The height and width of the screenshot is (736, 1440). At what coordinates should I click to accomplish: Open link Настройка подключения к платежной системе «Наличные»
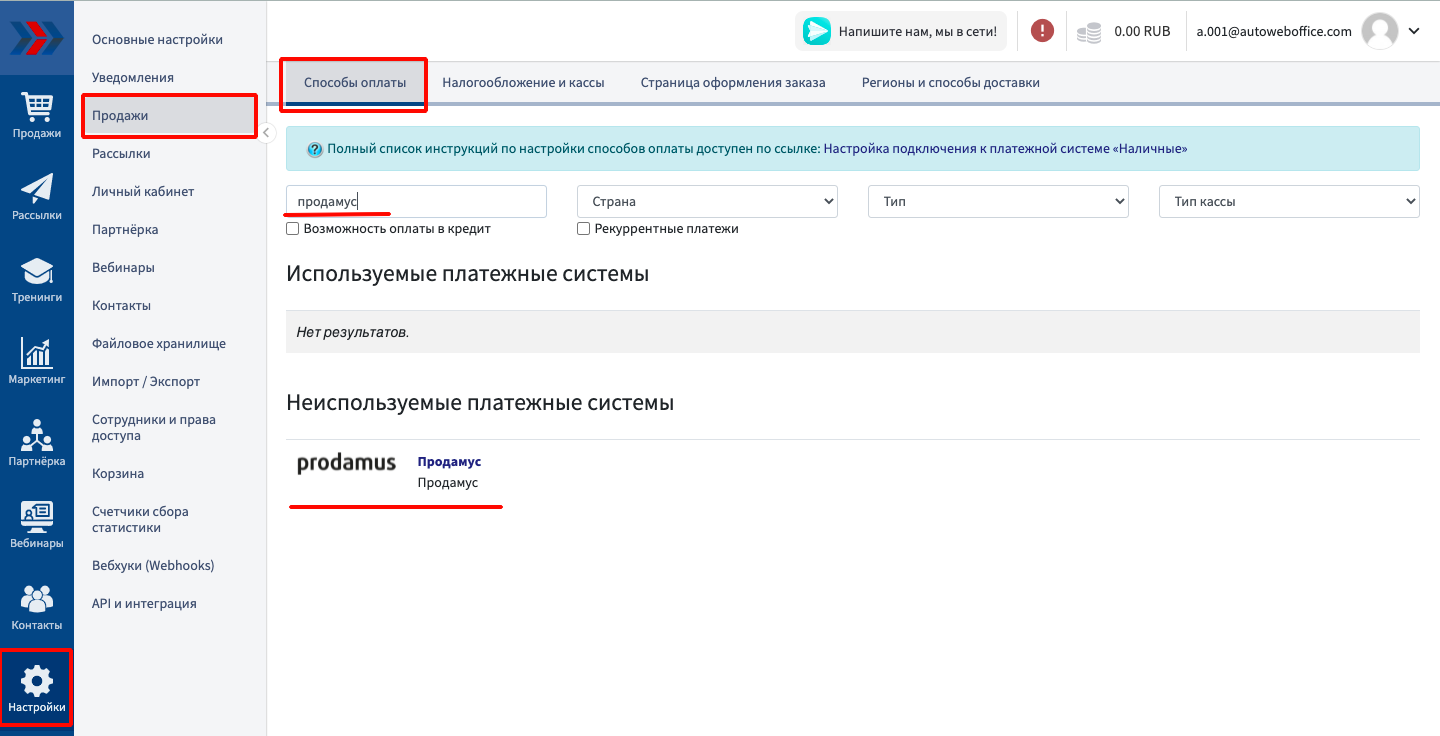tap(1006, 149)
